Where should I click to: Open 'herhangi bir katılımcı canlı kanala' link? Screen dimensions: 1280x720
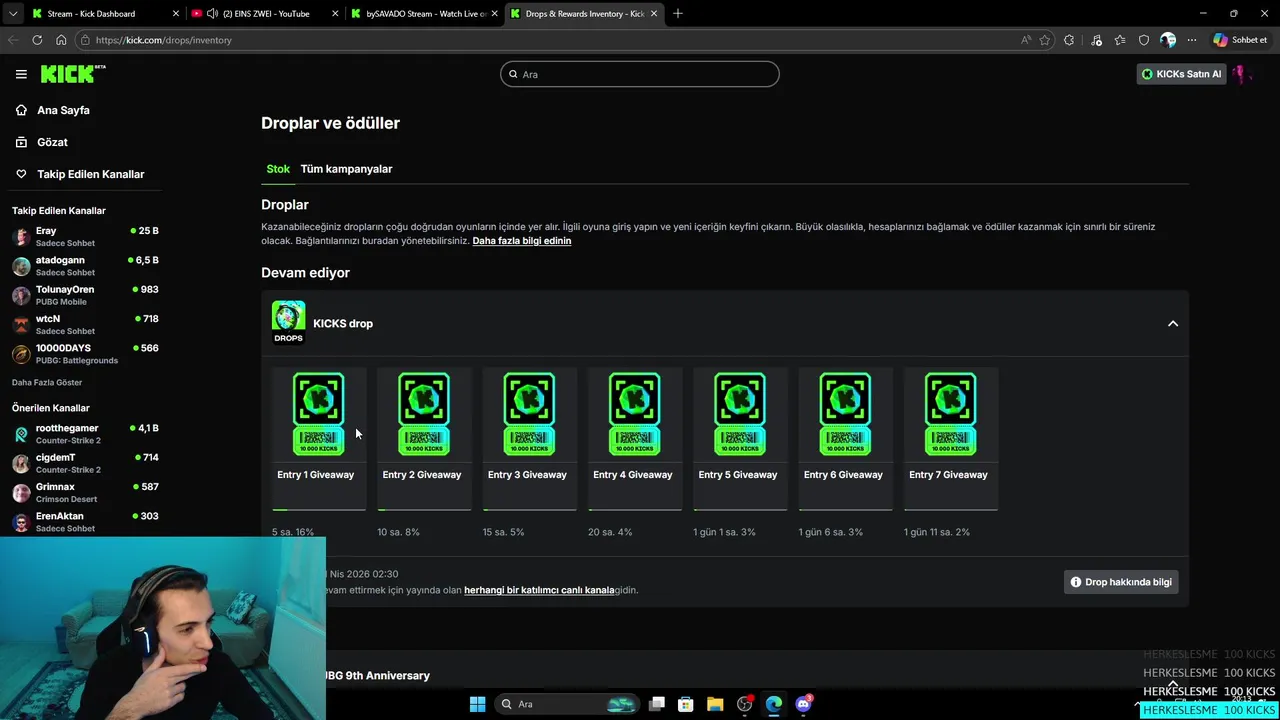click(539, 590)
